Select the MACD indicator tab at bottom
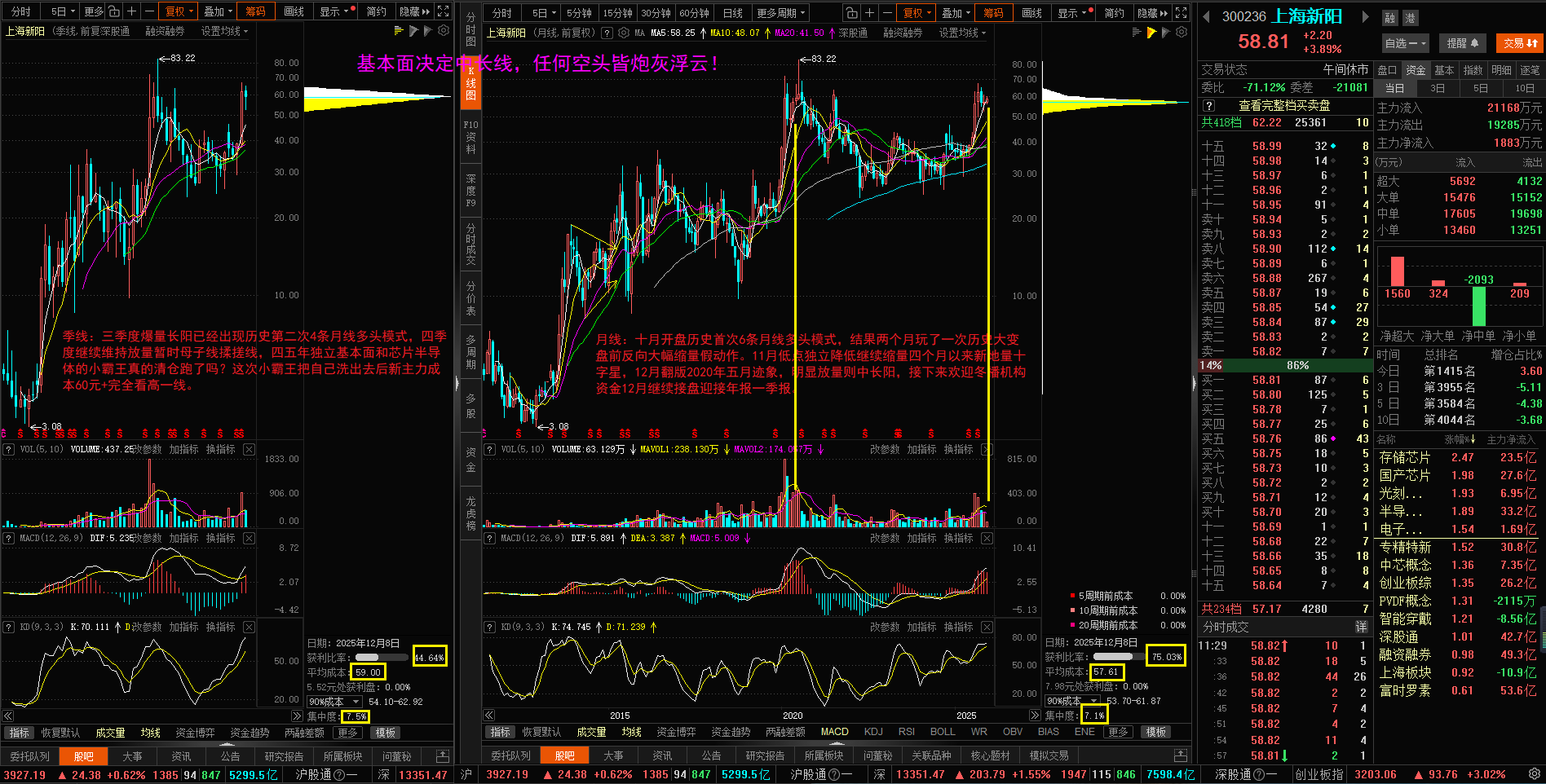Image resolution: width=1546 pixels, height=784 pixels. [834, 732]
